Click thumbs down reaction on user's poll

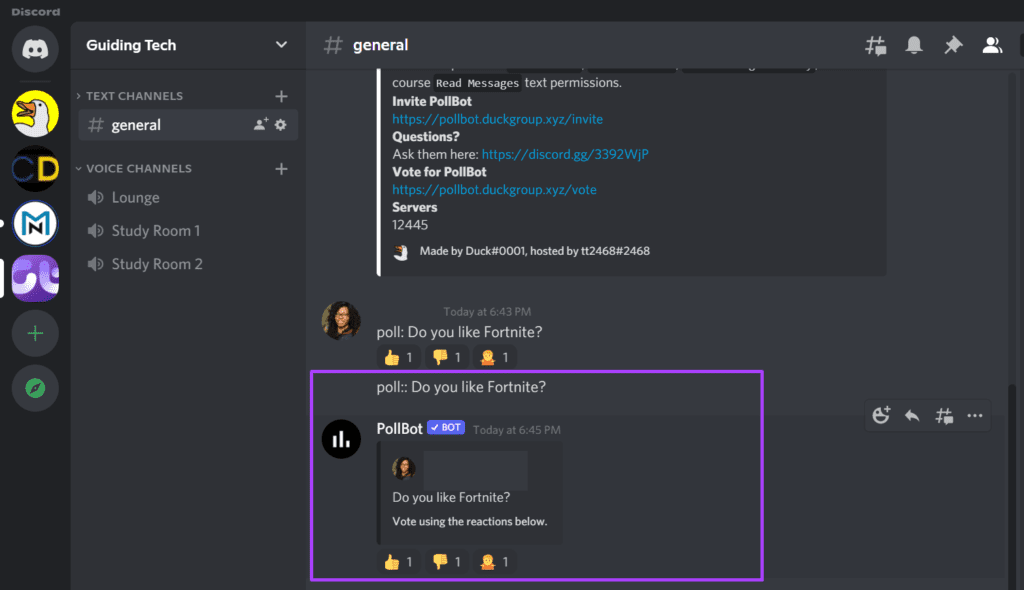447,357
